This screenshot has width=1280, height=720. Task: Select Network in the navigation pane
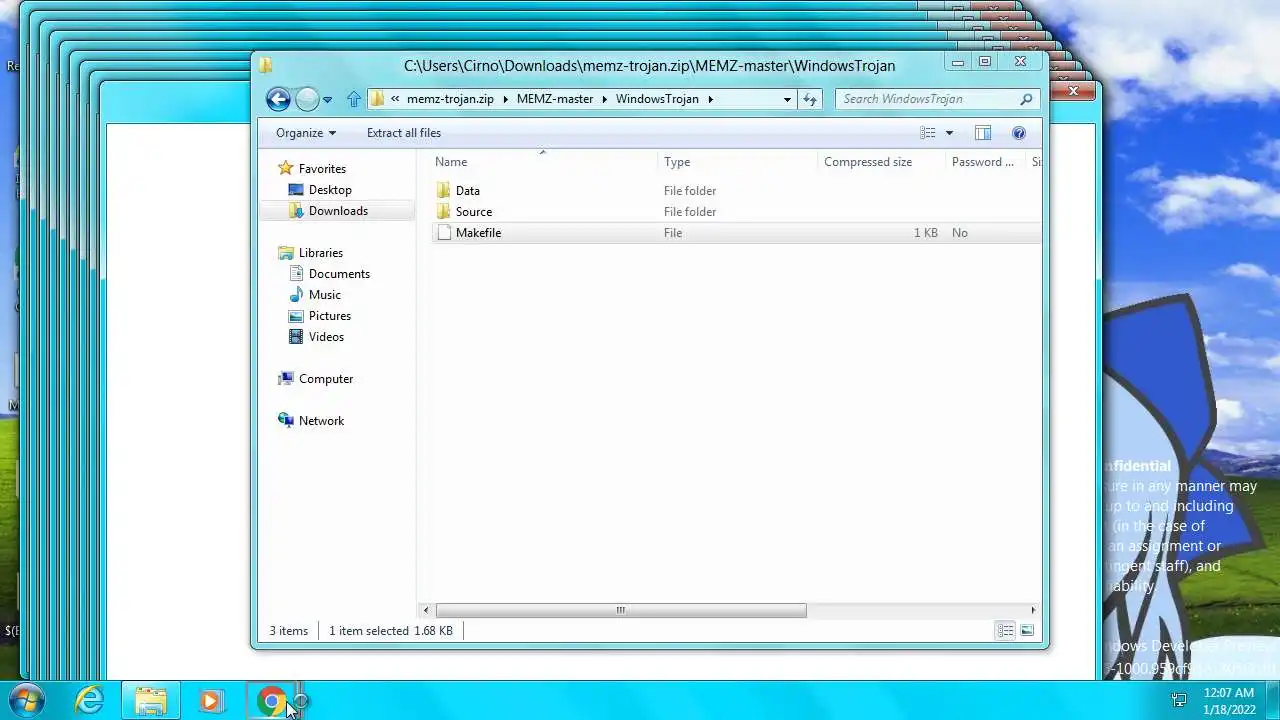pyautogui.click(x=321, y=421)
